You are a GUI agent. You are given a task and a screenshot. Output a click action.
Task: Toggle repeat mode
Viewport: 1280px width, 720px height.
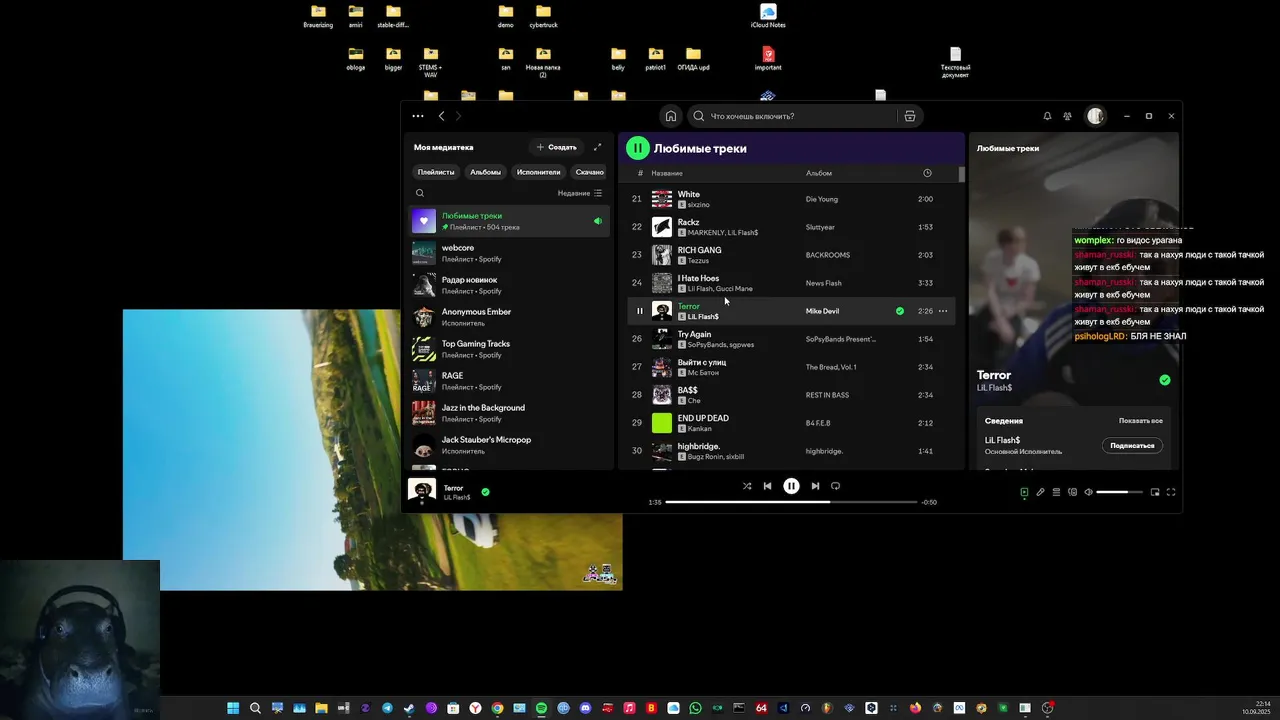coord(835,486)
